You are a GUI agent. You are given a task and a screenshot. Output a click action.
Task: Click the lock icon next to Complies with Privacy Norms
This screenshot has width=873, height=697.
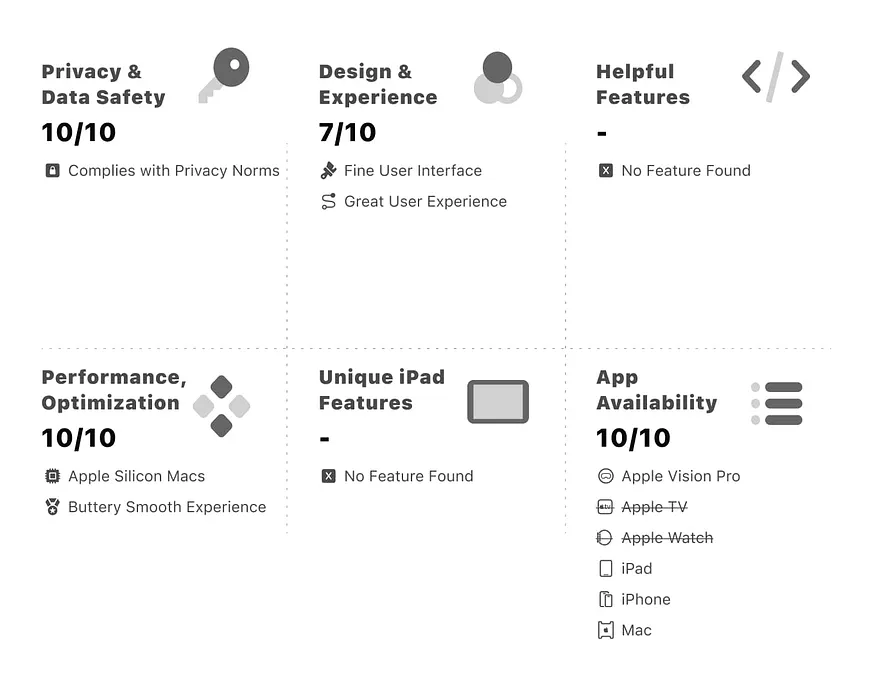tap(52, 170)
